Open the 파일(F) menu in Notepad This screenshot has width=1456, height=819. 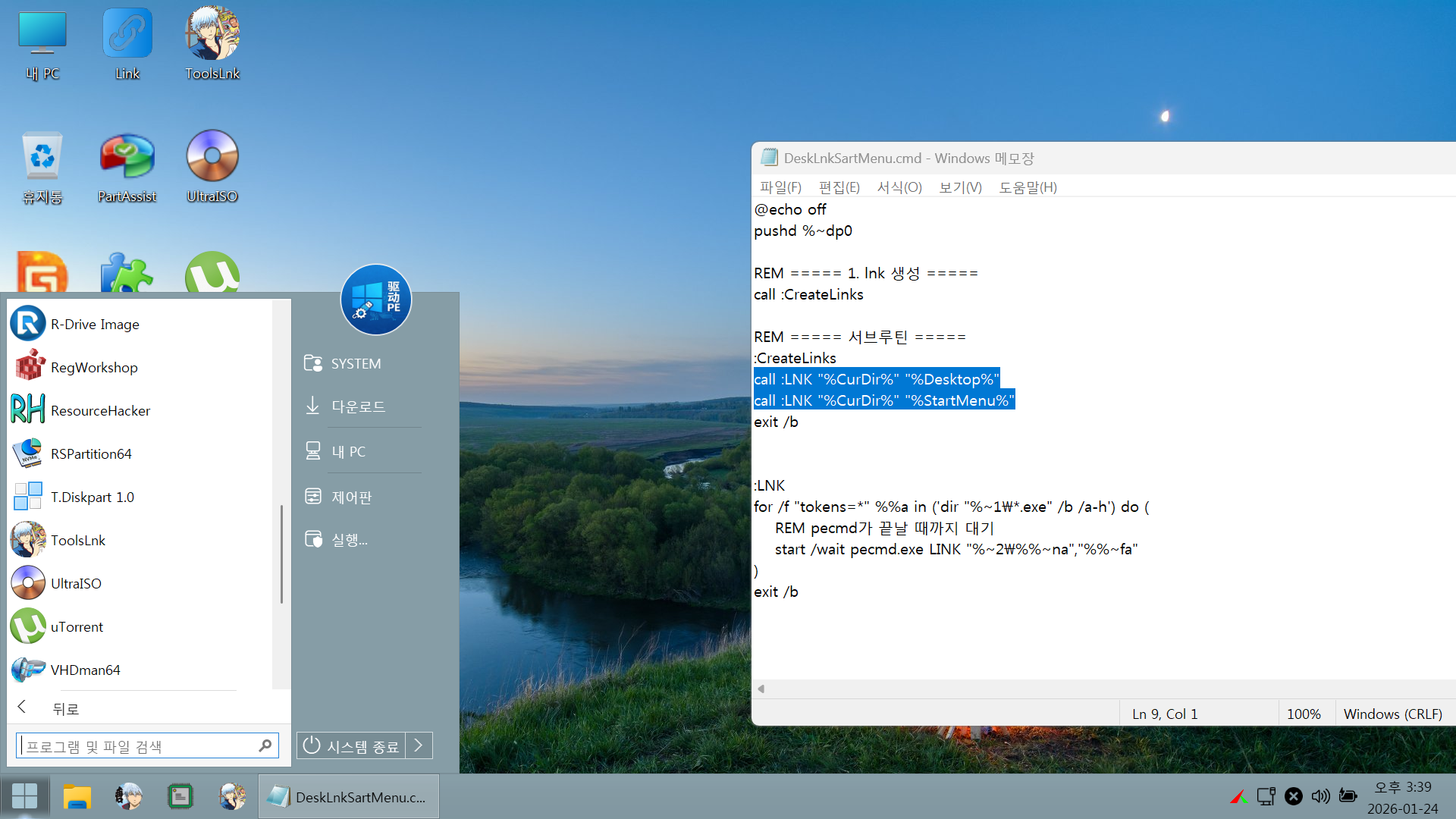coord(780,187)
